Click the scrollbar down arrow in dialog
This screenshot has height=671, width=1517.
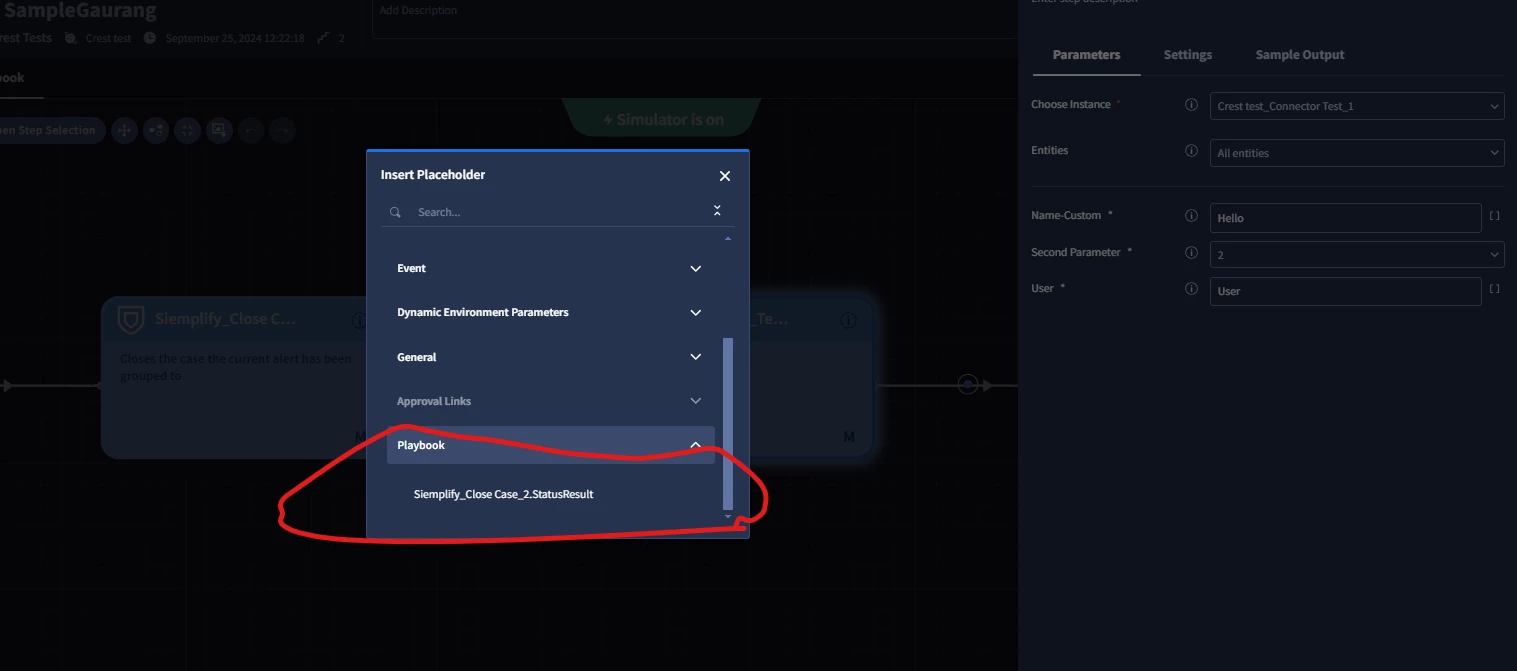point(728,517)
